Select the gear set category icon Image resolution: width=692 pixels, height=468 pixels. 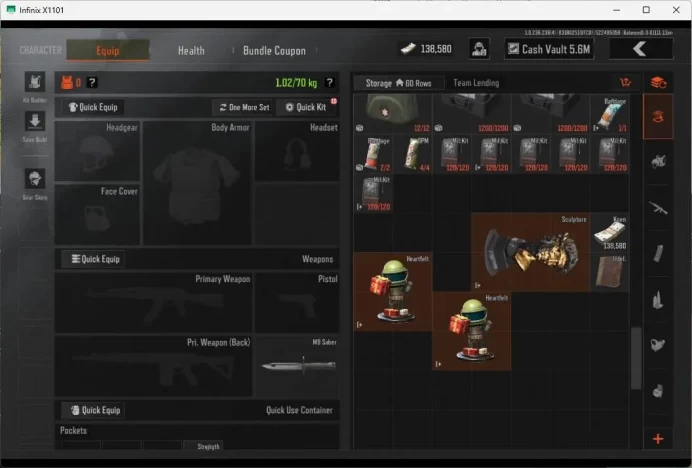658,162
